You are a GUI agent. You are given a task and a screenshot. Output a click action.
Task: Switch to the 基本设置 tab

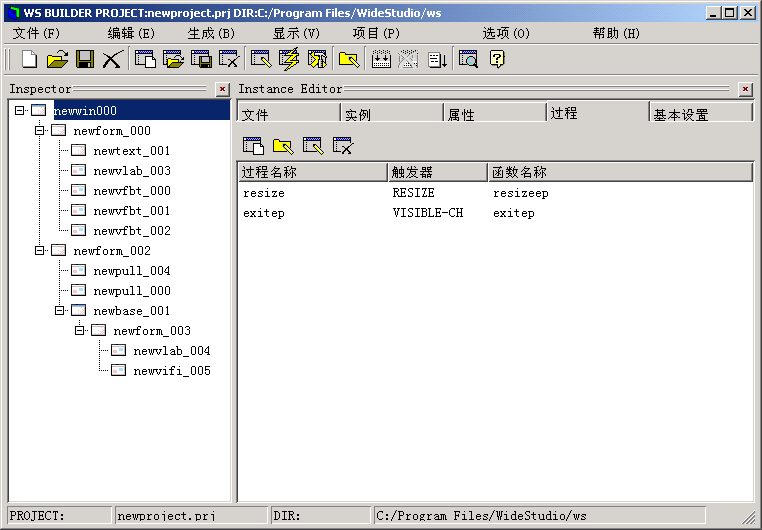pos(701,114)
